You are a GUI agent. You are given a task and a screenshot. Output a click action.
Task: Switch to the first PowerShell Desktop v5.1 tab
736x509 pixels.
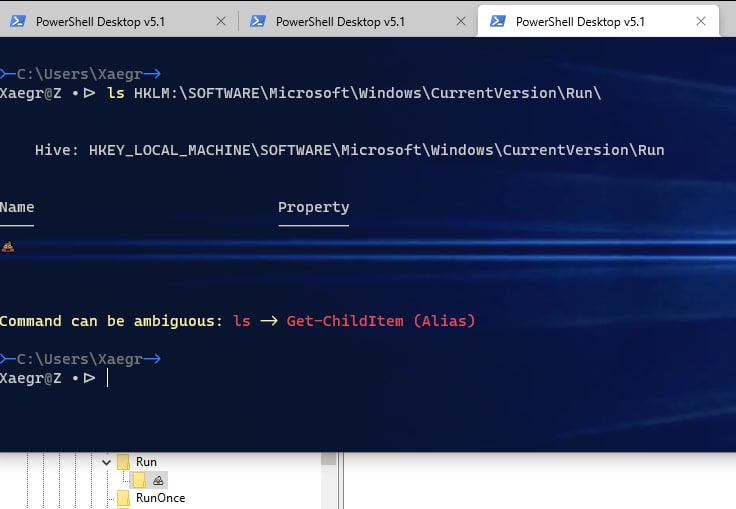[x=100, y=22]
